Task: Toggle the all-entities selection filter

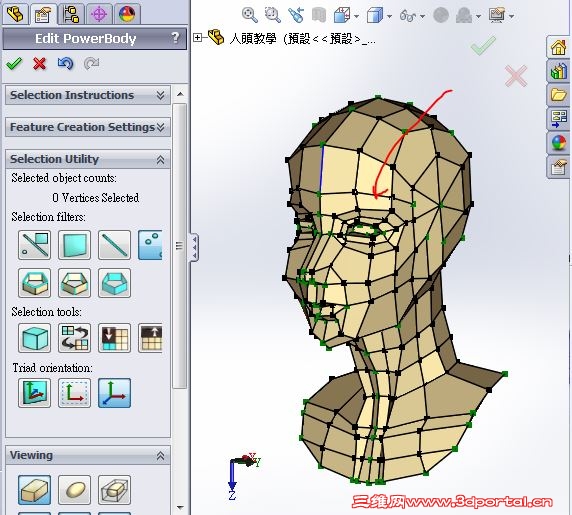Action: coord(34,245)
